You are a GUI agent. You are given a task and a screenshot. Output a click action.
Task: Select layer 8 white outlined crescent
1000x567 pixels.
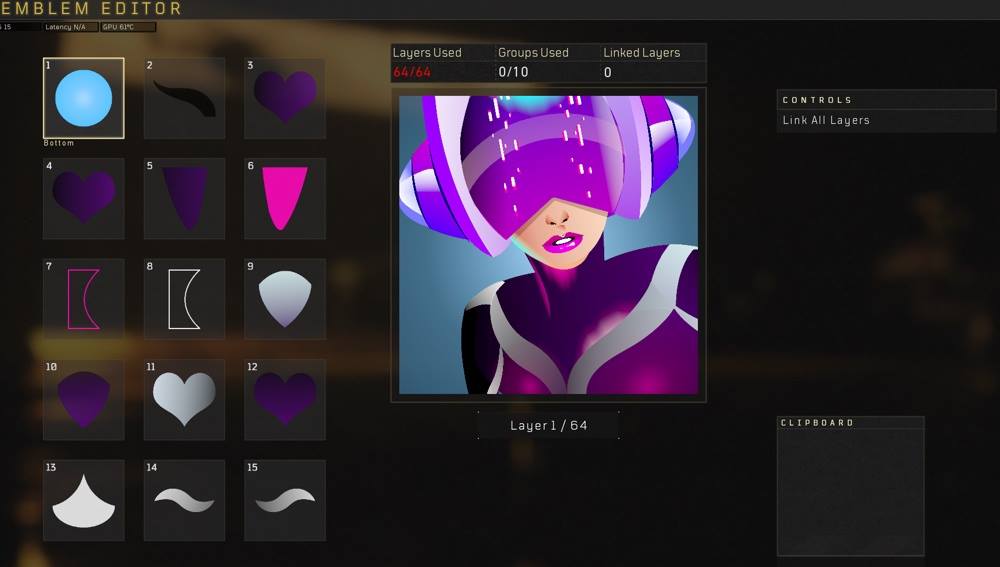[184, 299]
